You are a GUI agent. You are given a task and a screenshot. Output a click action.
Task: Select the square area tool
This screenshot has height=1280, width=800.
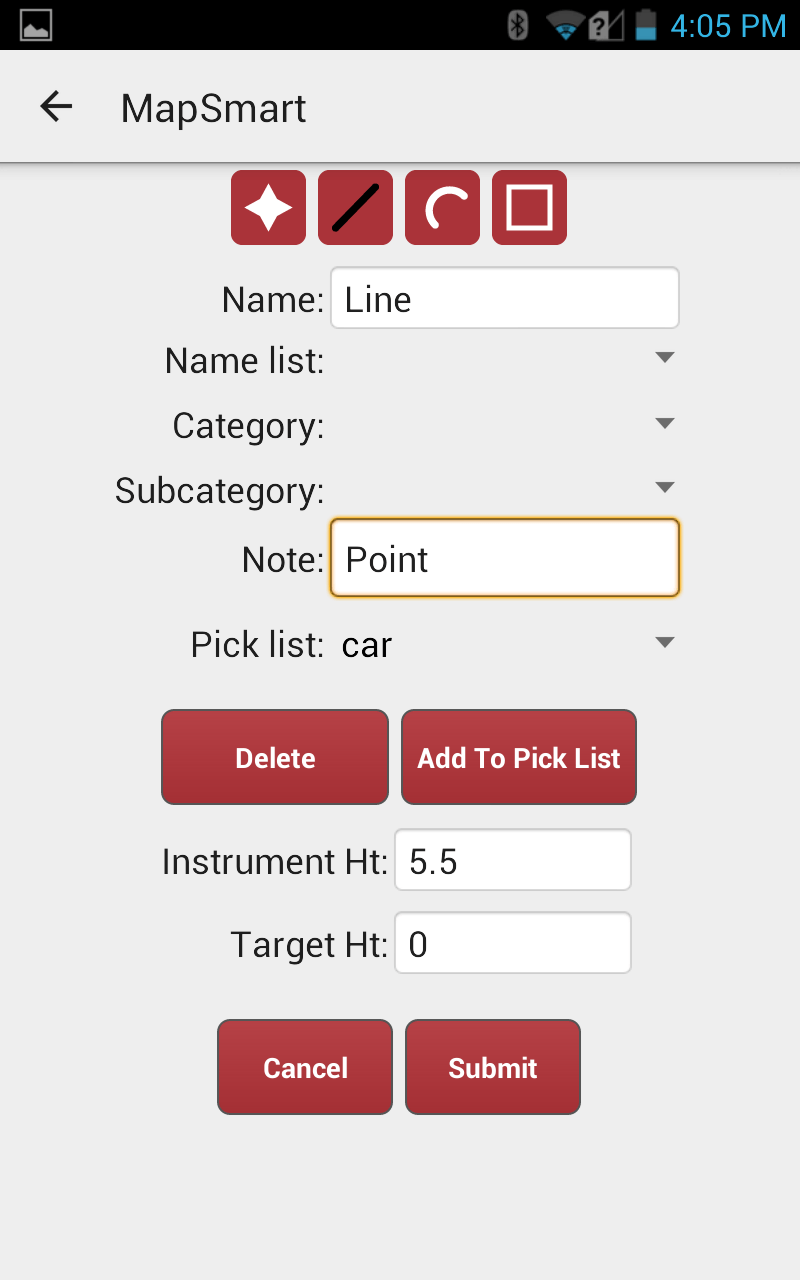coord(529,208)
